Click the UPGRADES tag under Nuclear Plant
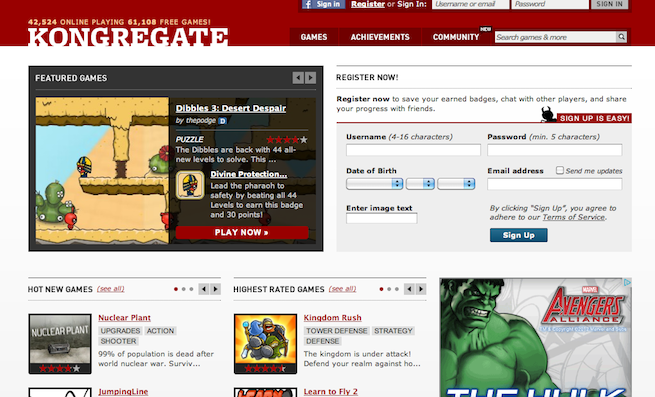The width and height of the screenshot is (655, 397). point(120,331)
